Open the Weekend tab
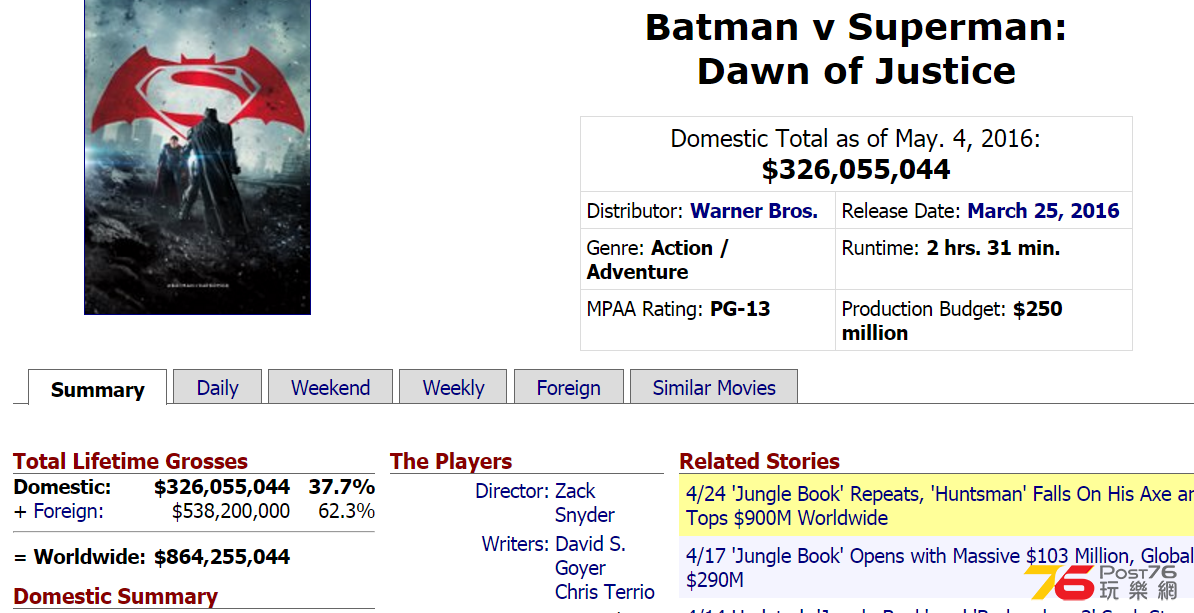1194x613 pixels. [330, 387]
